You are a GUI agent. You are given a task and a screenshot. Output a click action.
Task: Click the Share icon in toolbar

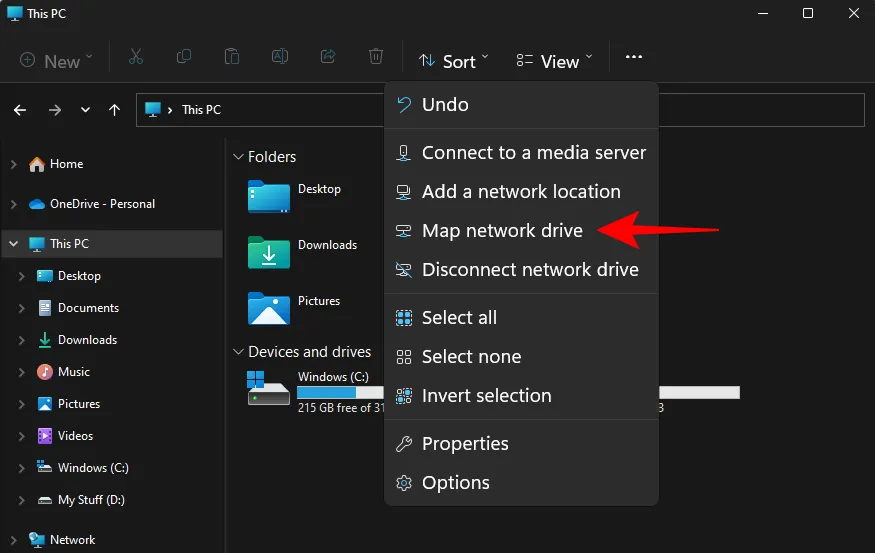pyautogui.click(x=328, y=58)
